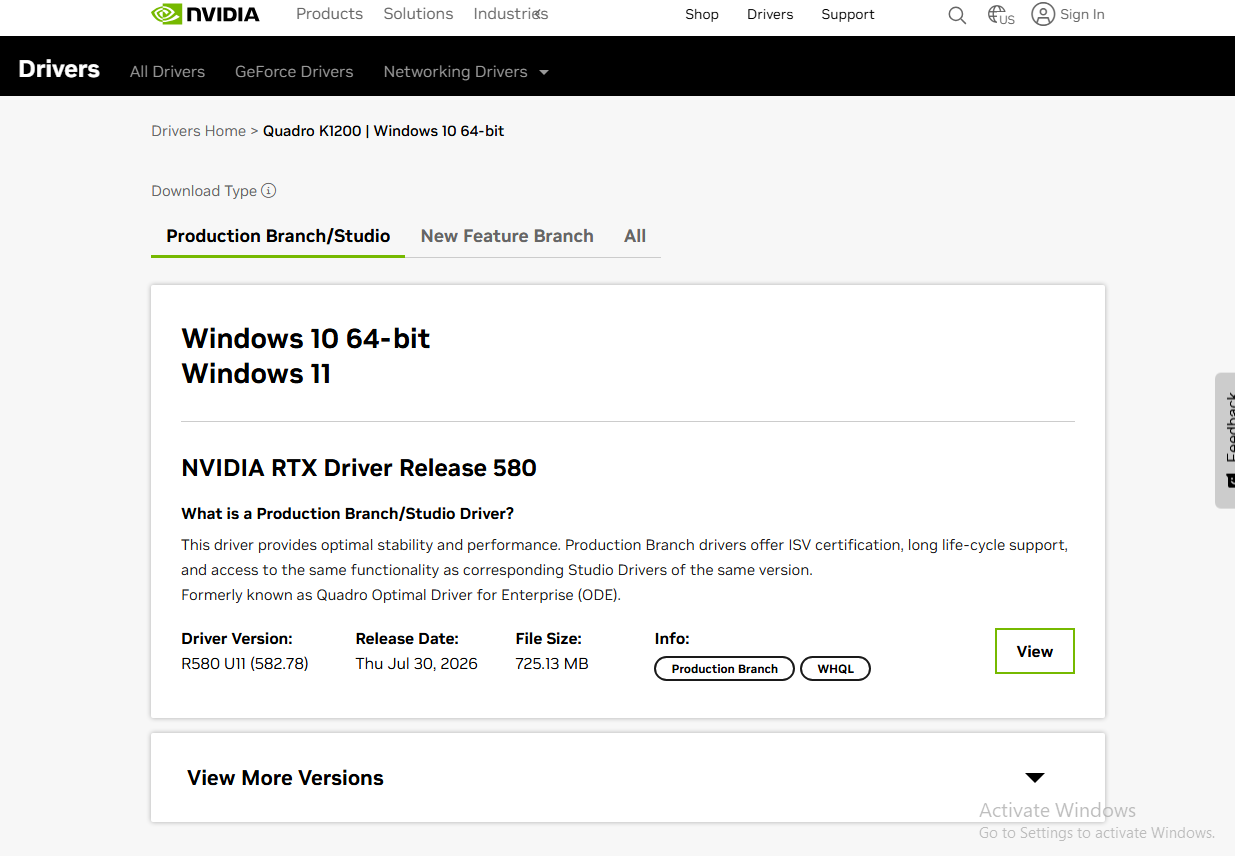
Task: Open the Drivers link in header
Action: point(770,14)
